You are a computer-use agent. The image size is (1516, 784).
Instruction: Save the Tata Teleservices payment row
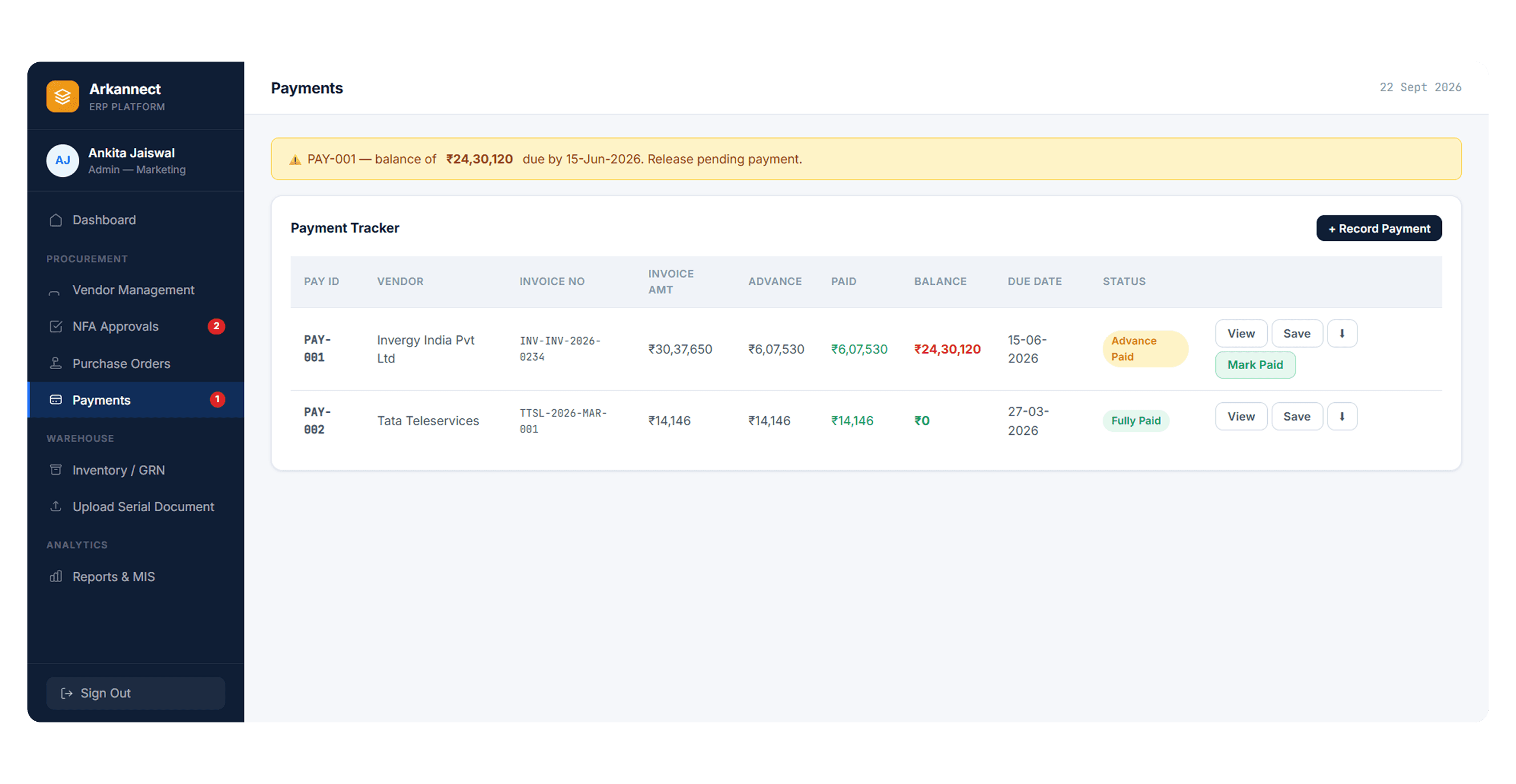[x=1296, y=417]
